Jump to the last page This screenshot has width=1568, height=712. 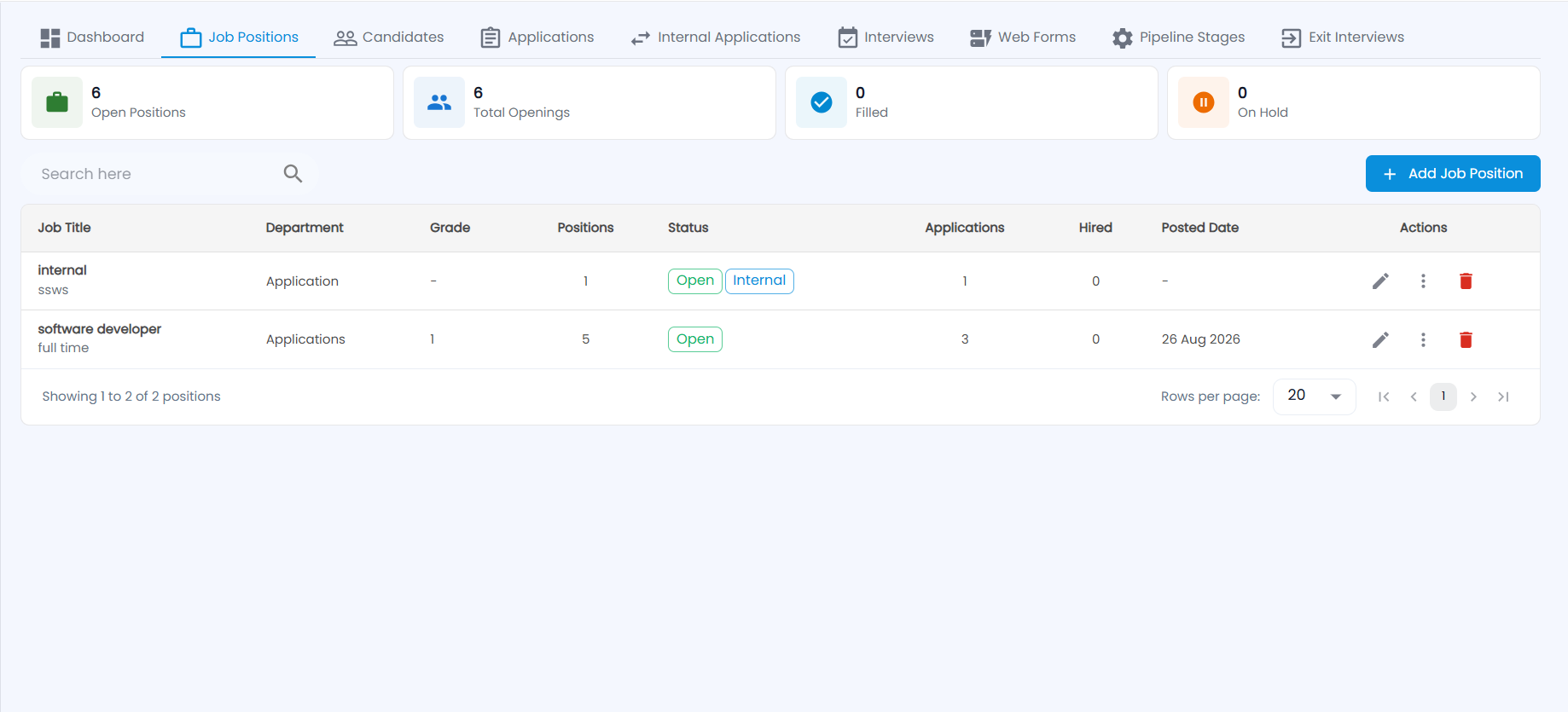(x=1503, y=397)
